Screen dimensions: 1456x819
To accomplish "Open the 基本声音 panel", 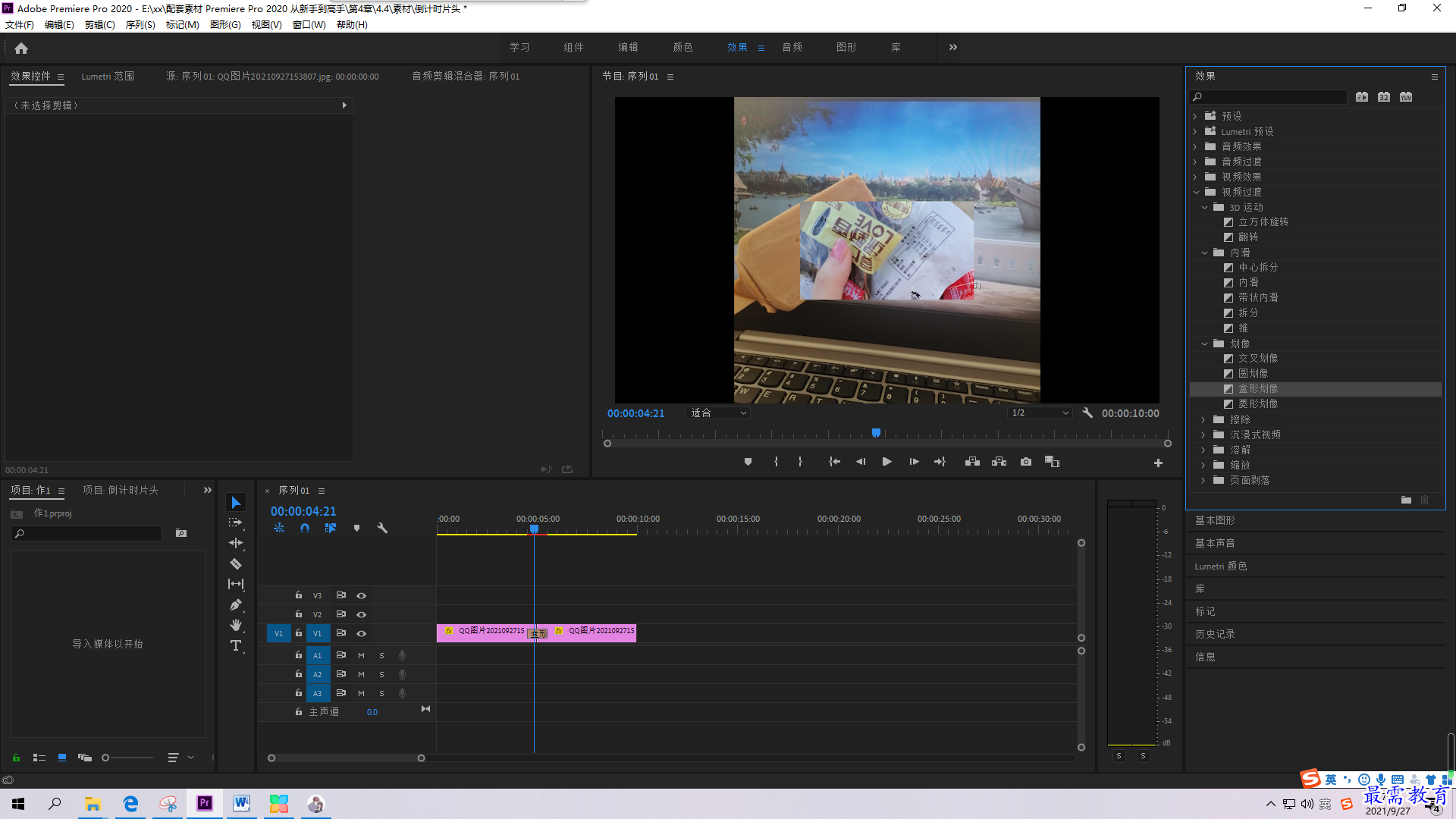I will click(x=1215, y=543).
